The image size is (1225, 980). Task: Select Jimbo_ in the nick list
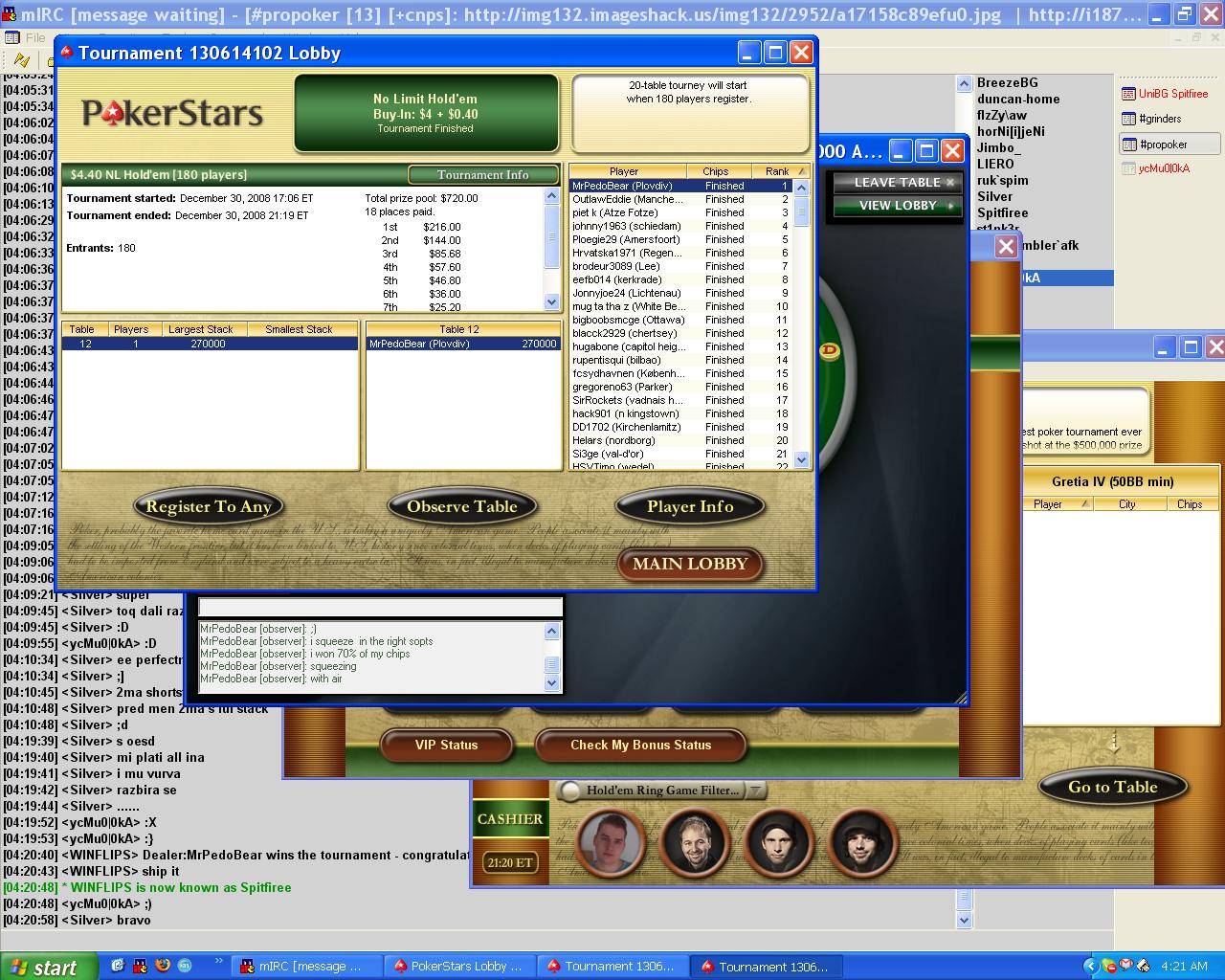(x=999, y=148)
